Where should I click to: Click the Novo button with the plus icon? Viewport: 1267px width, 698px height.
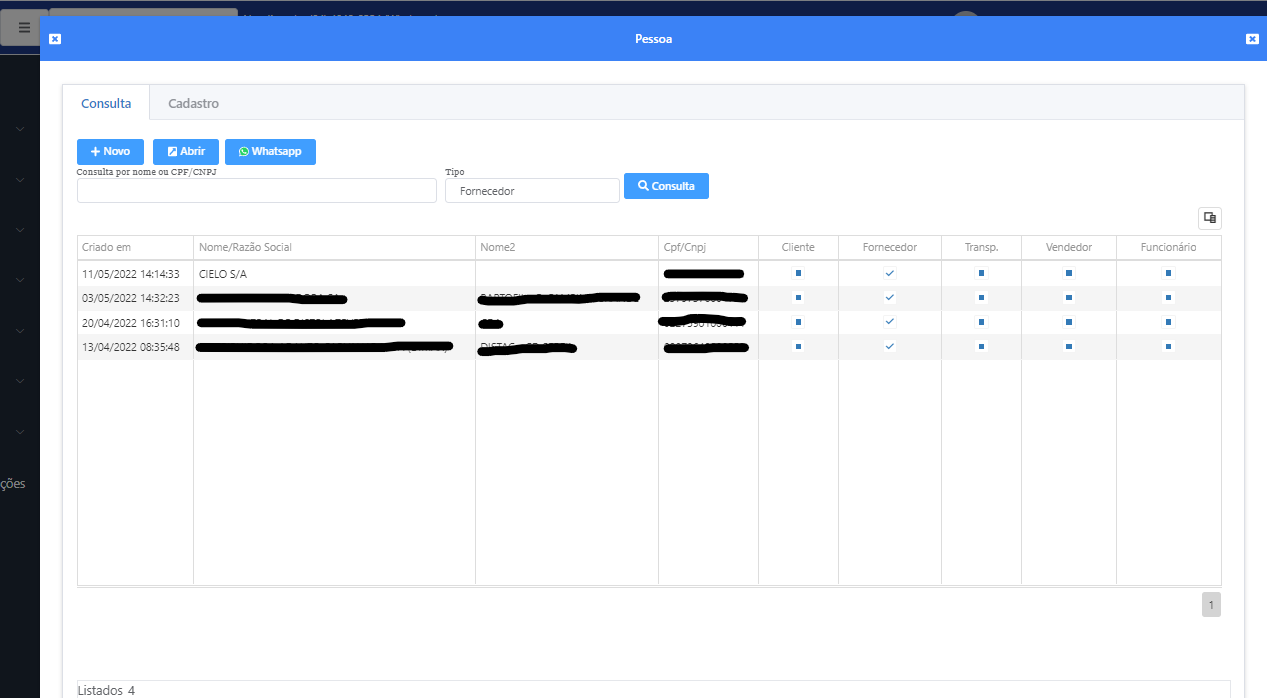pos(110,152)
